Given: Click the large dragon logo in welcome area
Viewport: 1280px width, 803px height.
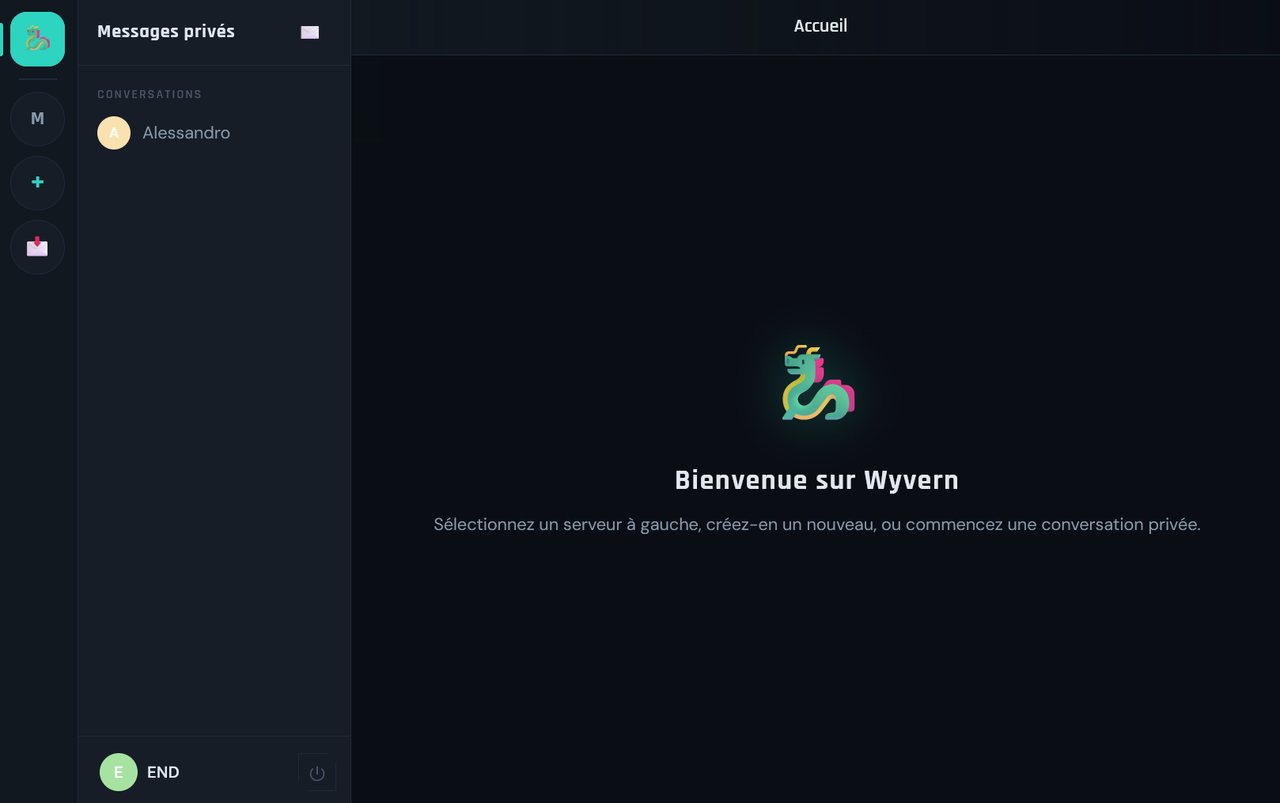Looking at the screenshot, I should [x=817, y=382].
